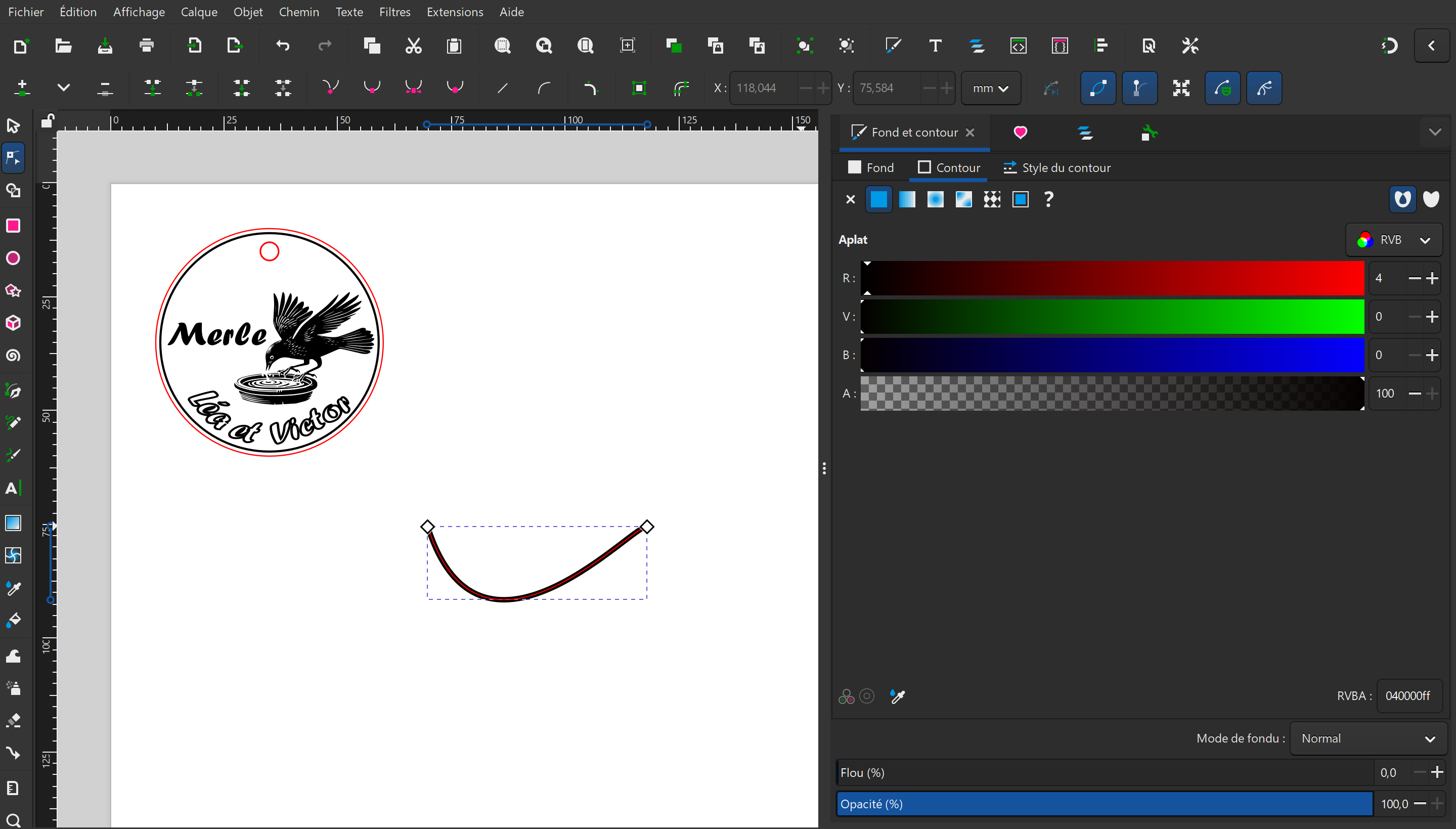1456x829 pixels.
Task: Choose flat color paint type
Action: 878,199
